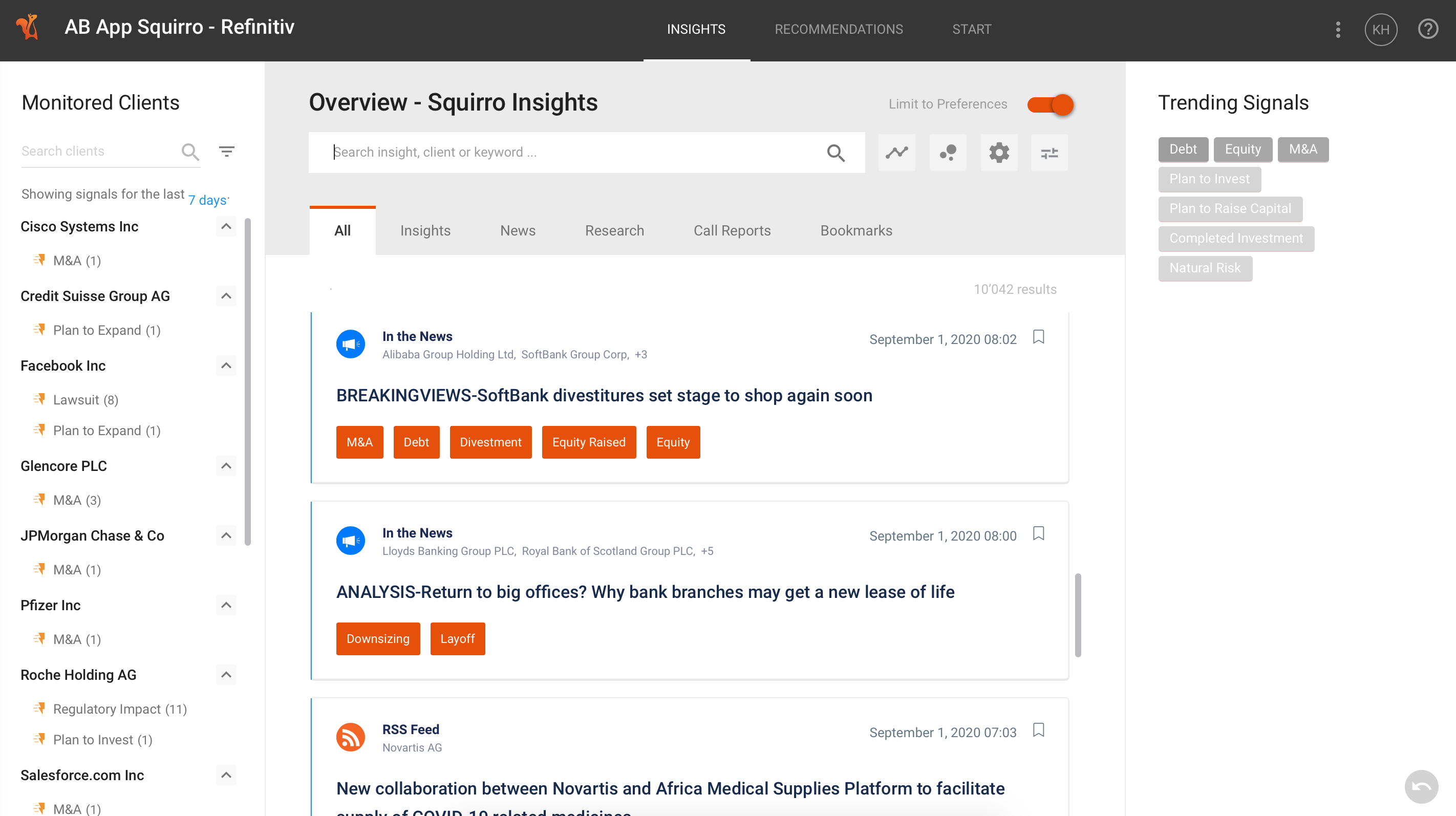Image resolution: width=1456 pixels, height=816 pixels.
Task: Select Credit Suisse Plan to Expand (1)
Action: tap(107, 331)
